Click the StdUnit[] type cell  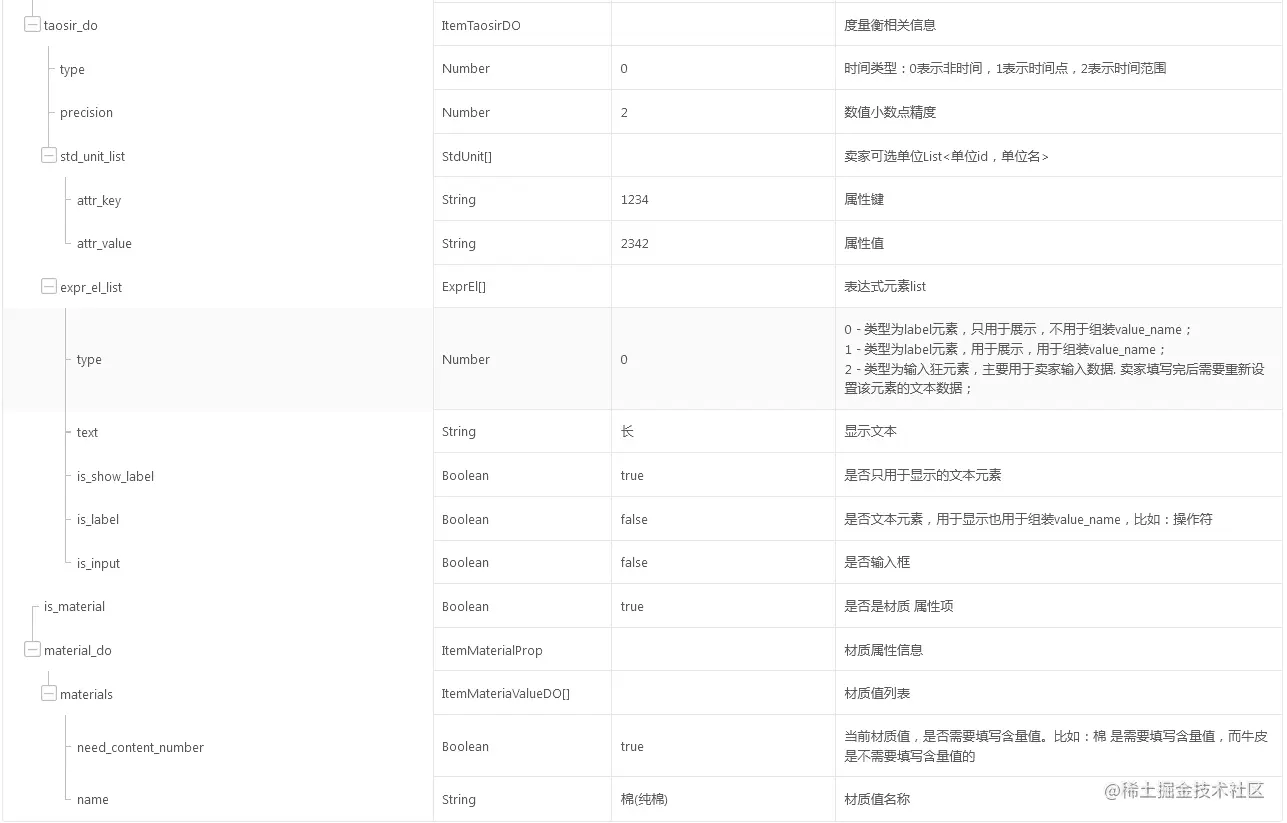point(468,156)
